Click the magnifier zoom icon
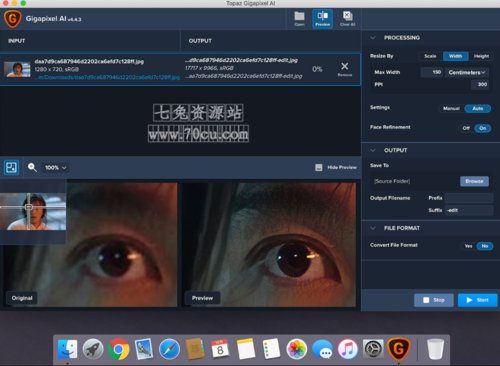500x366 pixels. point(32,167)
